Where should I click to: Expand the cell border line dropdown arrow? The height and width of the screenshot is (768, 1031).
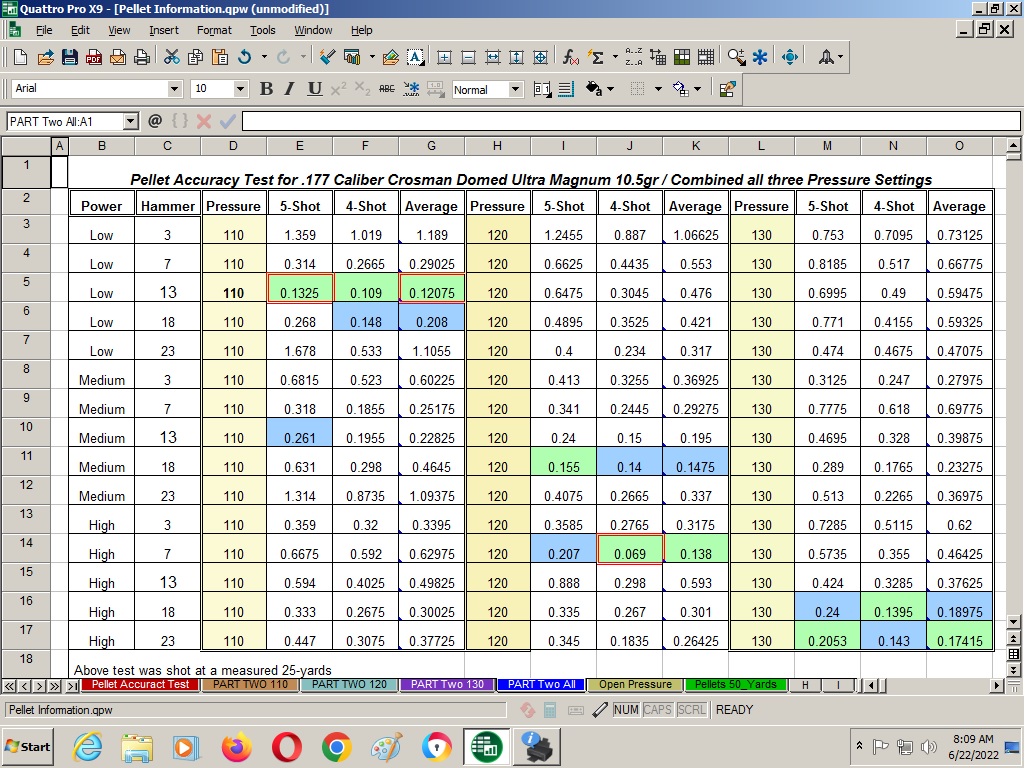click(x=658, y=89)
